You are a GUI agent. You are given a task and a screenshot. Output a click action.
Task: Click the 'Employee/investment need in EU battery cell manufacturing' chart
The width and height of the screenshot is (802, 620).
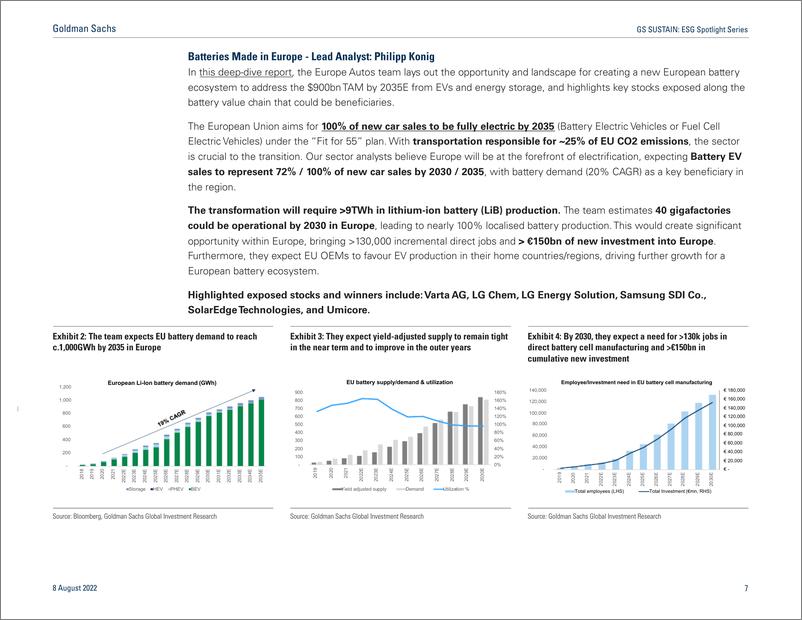tap(636, 436)
